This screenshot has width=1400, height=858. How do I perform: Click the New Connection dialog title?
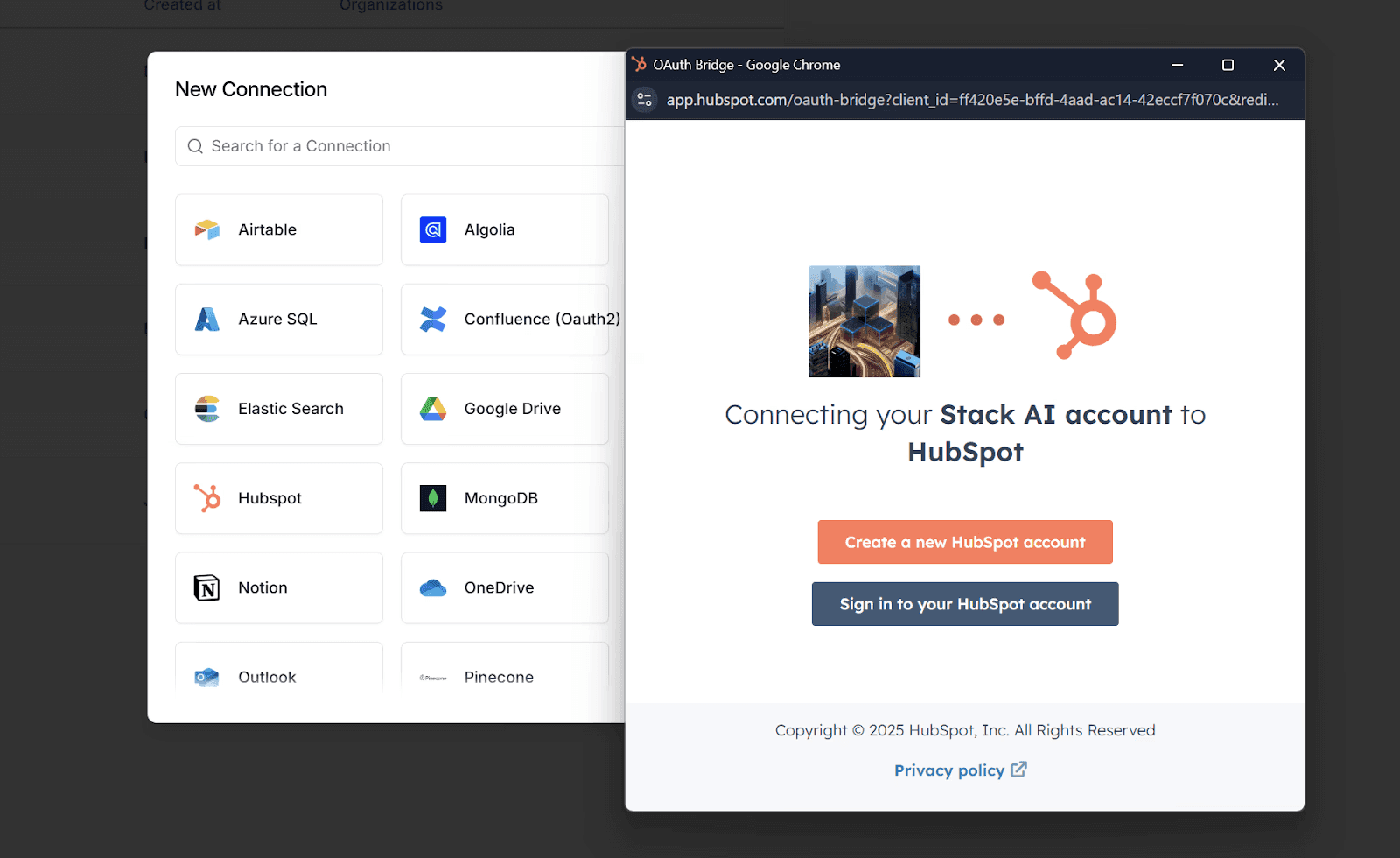point(251,89)
